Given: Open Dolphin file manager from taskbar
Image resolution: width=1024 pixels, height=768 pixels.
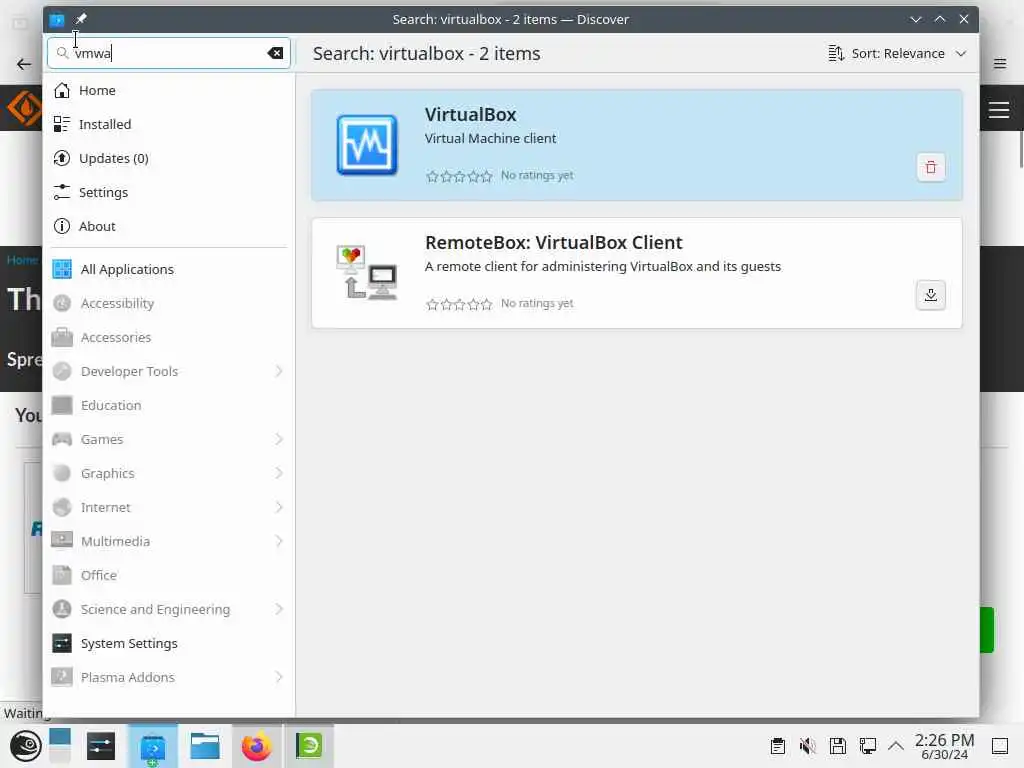Looking at the screenshot, I should pyautogui.click(x=204, y=746).
